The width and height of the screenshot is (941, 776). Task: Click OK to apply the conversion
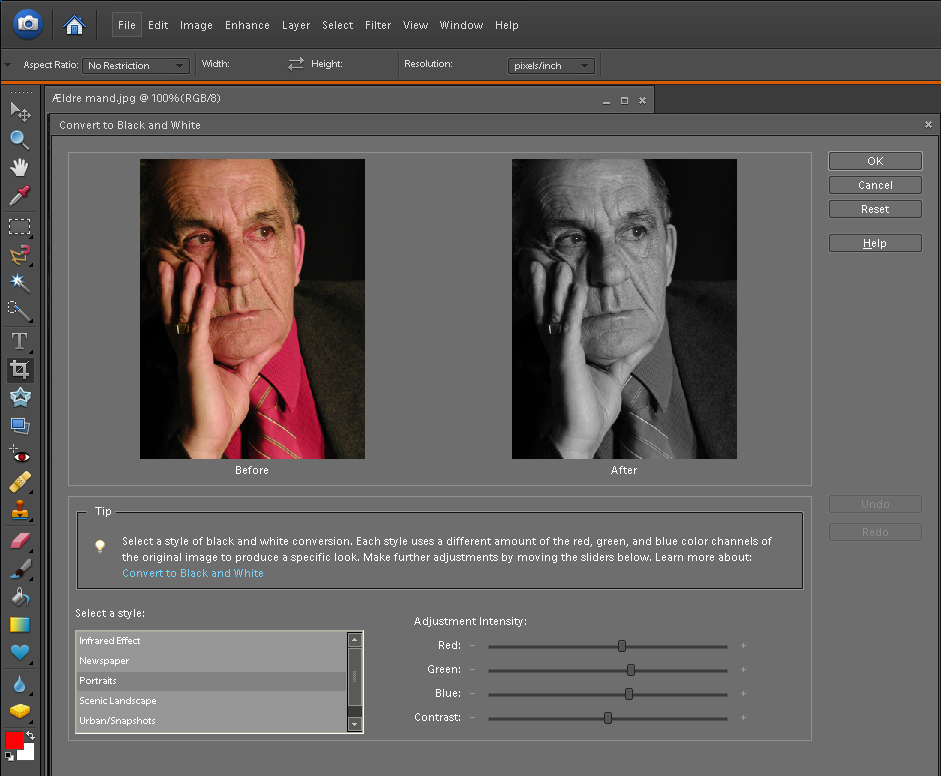[x=875, y=161]
